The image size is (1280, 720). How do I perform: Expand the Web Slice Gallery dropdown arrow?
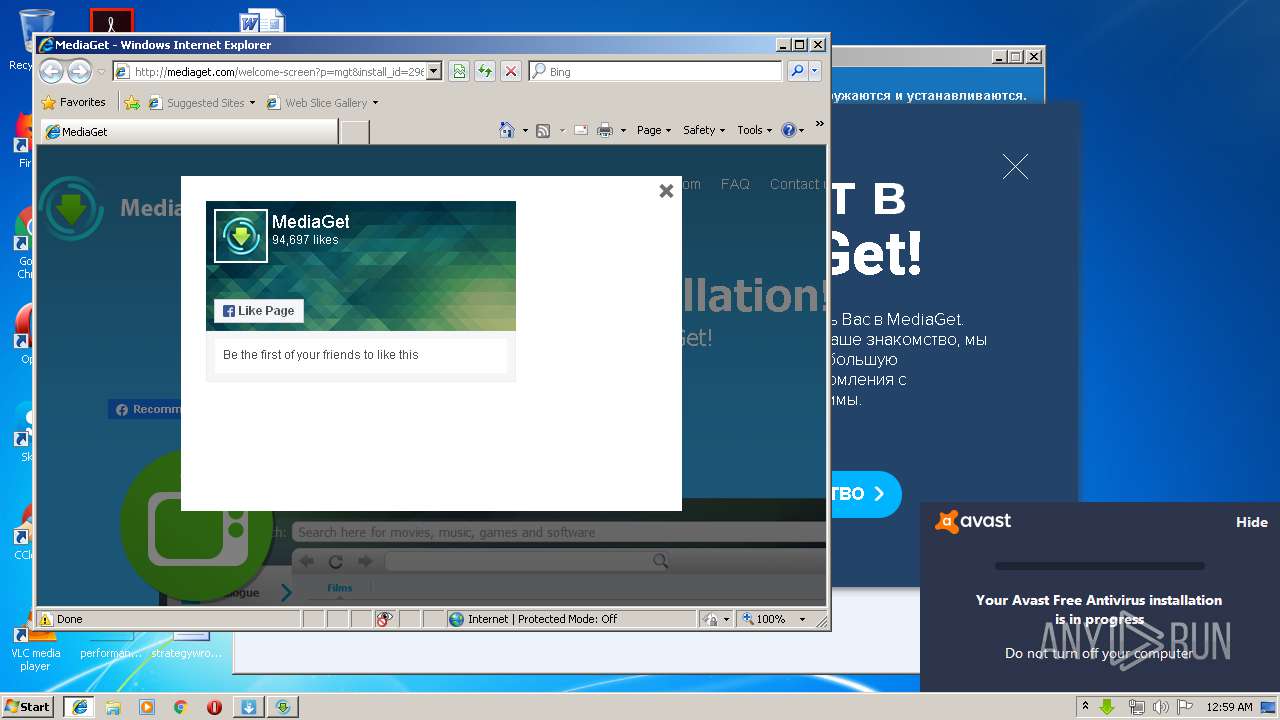click(375, 103)
